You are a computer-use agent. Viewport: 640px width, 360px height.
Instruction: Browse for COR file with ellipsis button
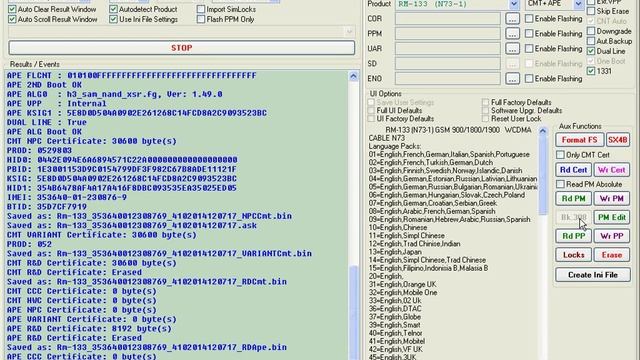point(512,19)
